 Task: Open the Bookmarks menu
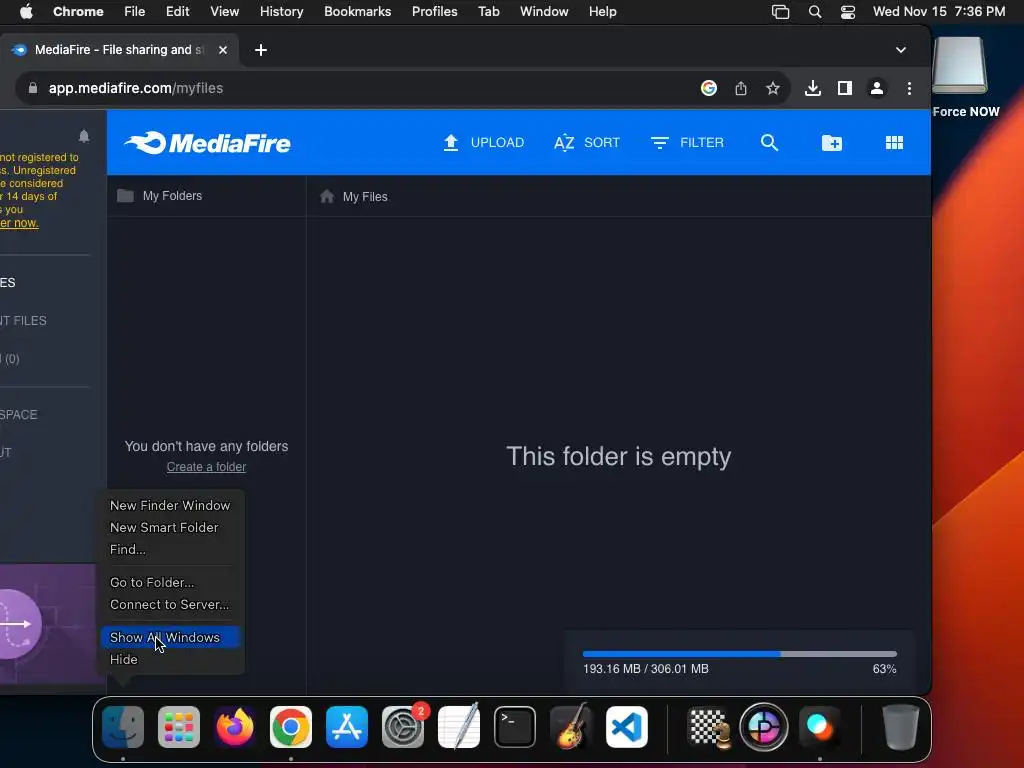coord(357,12)
